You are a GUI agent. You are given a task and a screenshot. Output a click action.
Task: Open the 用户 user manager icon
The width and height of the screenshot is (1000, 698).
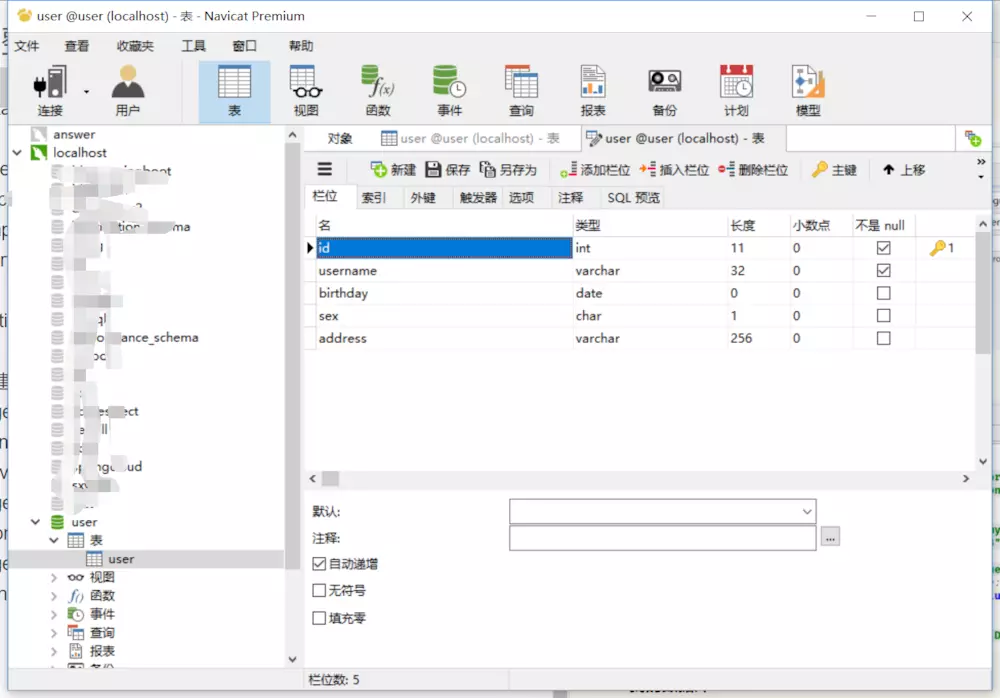point(128,91)
